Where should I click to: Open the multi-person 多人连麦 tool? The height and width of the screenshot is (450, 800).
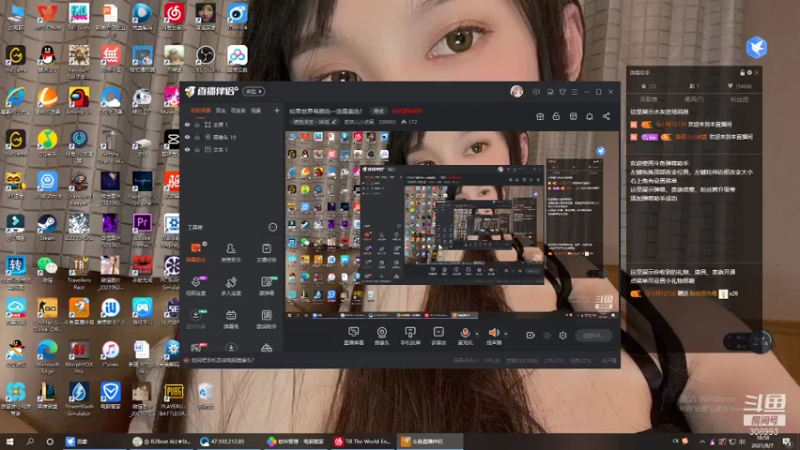pos(231,286)
